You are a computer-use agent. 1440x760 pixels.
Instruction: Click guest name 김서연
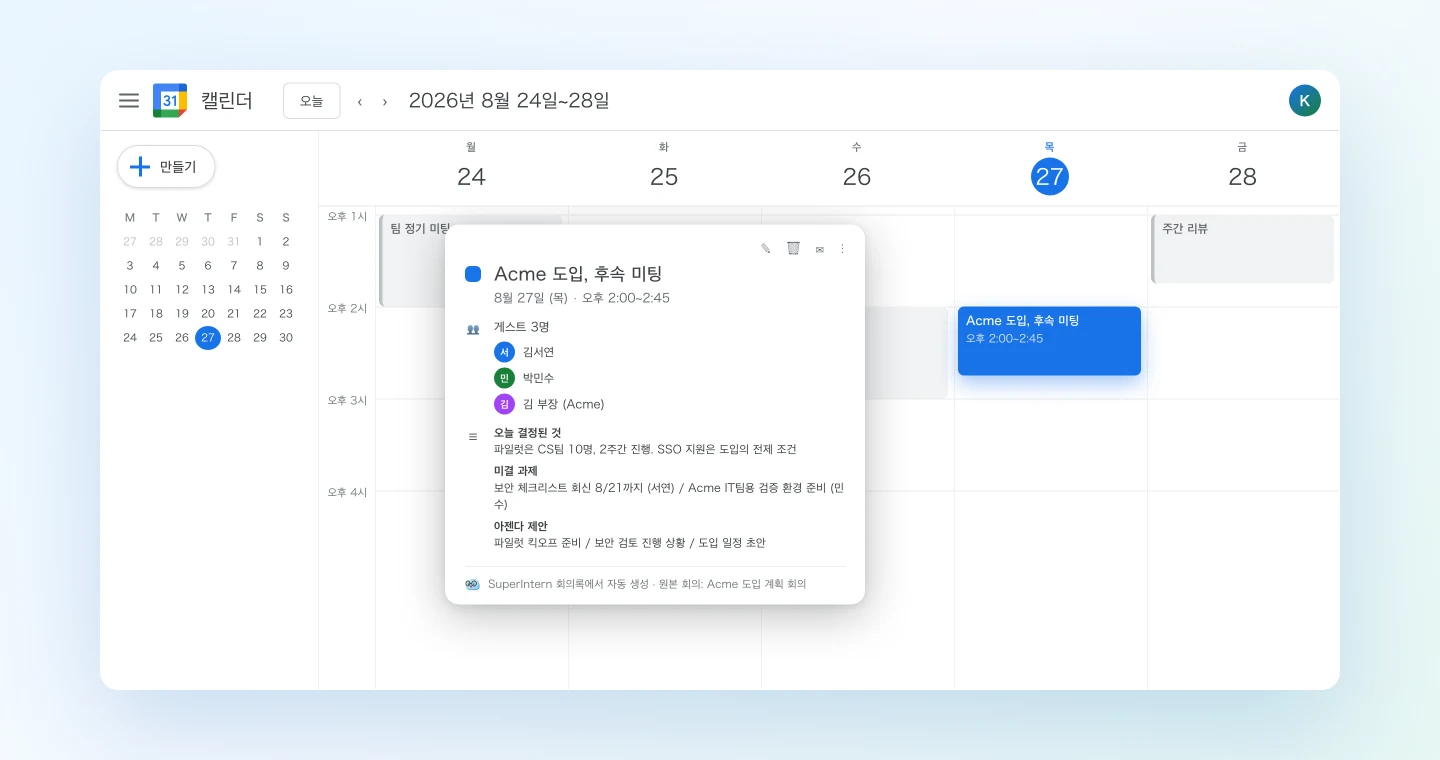tap(538, 352)
